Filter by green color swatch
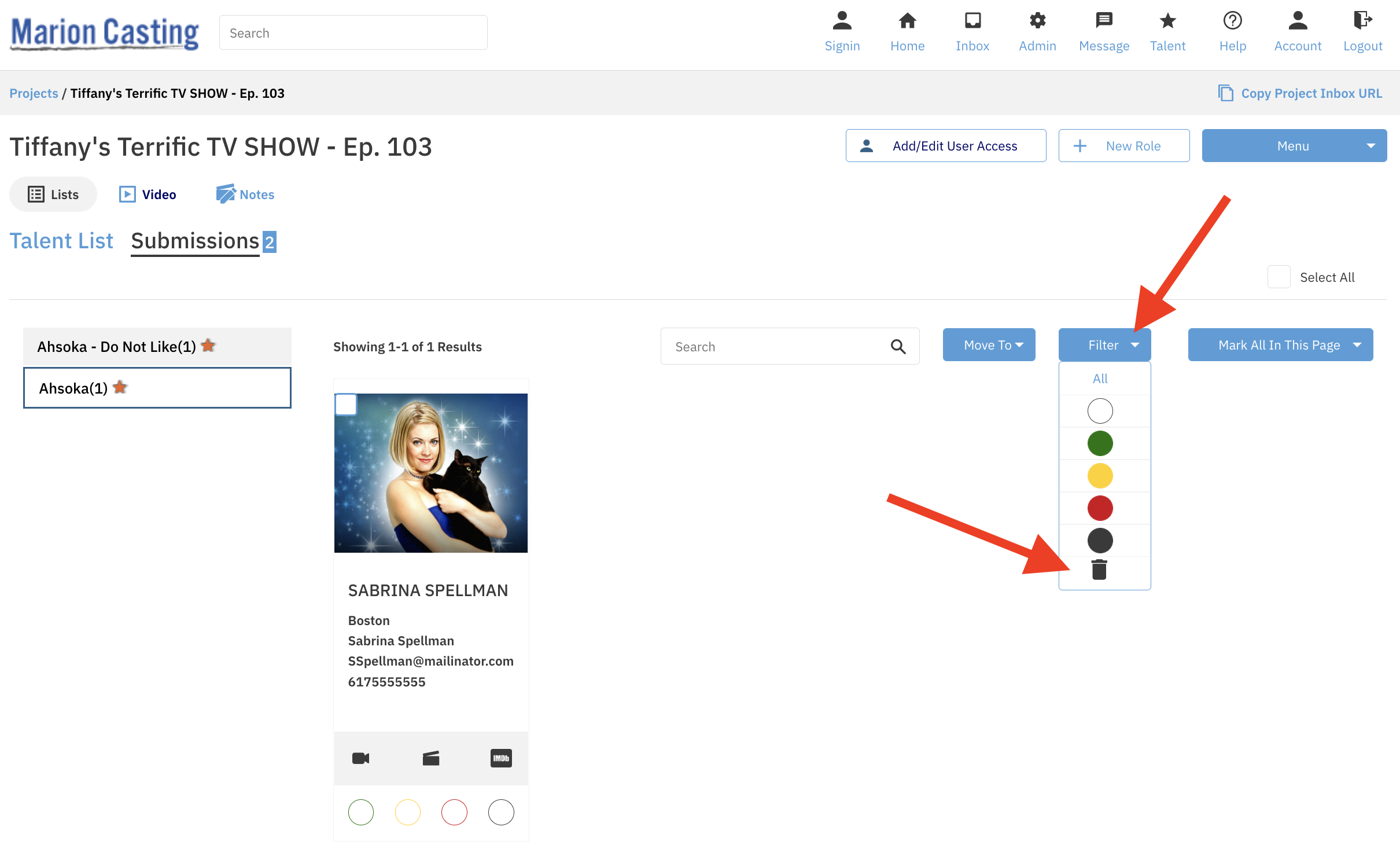 pyautogui.click(x=1100, y=443)
